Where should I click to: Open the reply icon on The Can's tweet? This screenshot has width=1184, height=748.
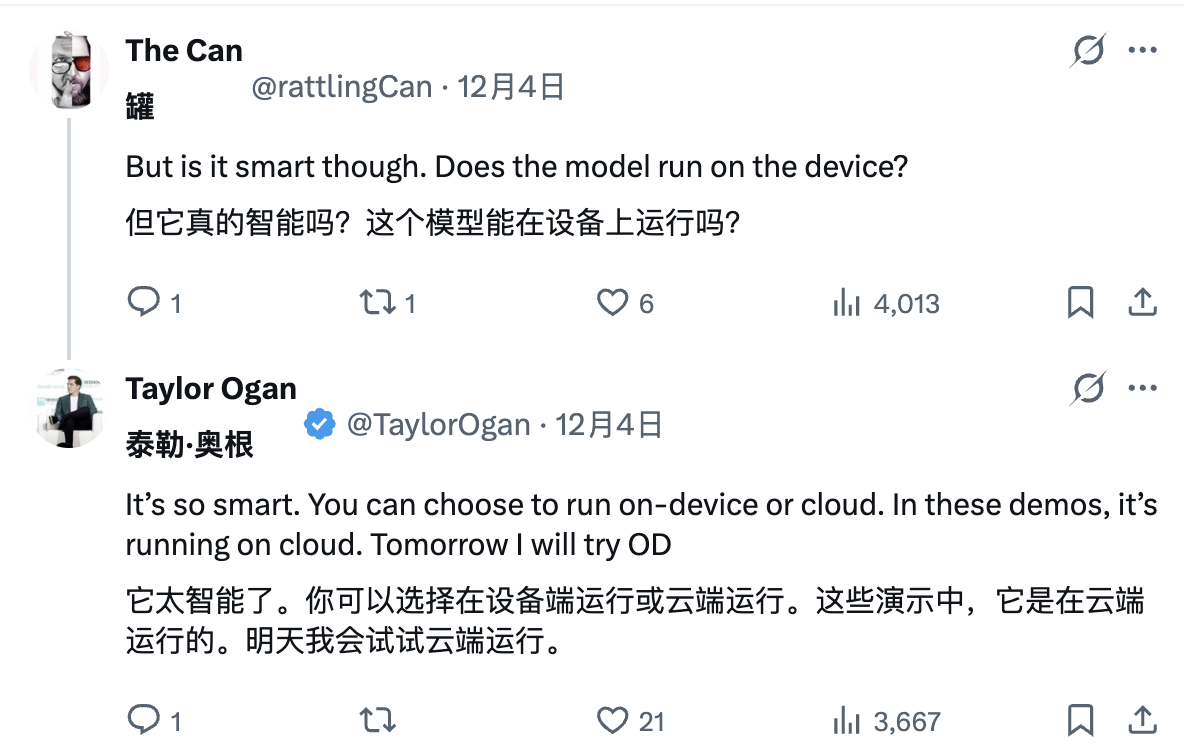coord(143,302)
